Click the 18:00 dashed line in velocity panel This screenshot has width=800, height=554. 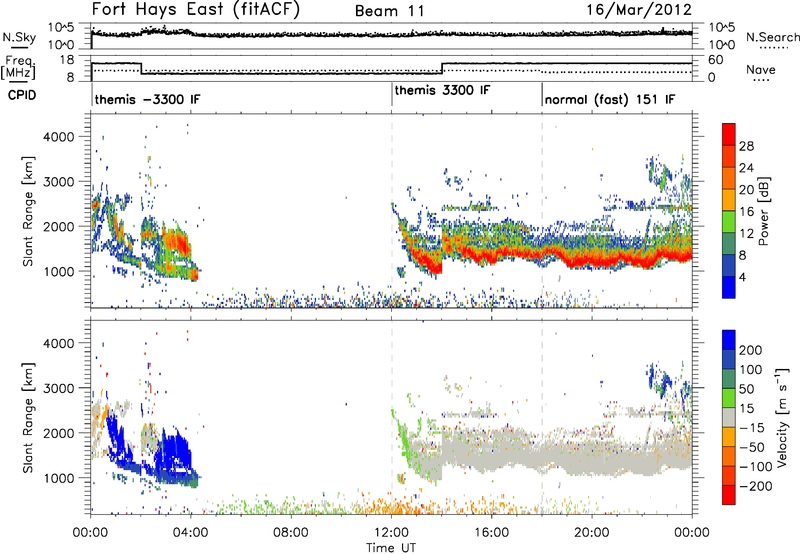[x=542, y=415]
